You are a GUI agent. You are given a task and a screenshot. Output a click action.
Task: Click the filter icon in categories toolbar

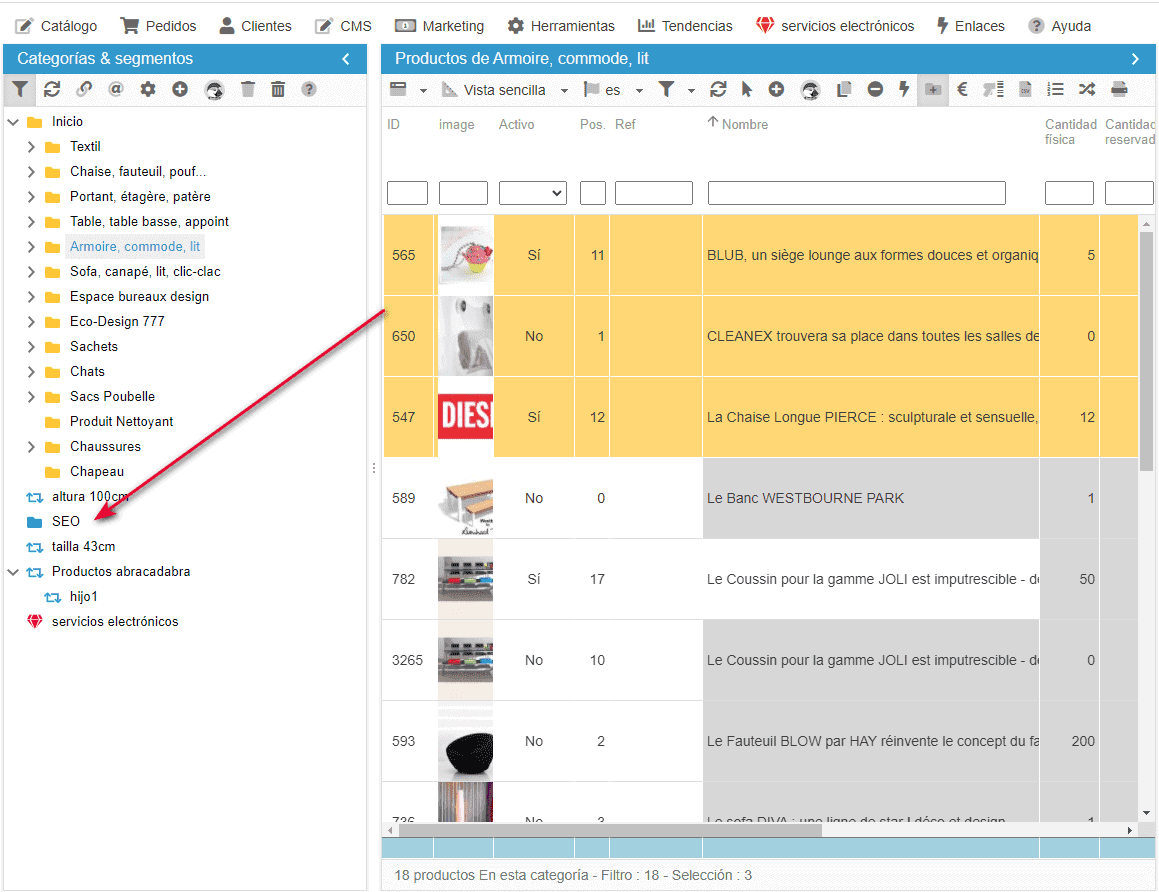pos(20,90)
